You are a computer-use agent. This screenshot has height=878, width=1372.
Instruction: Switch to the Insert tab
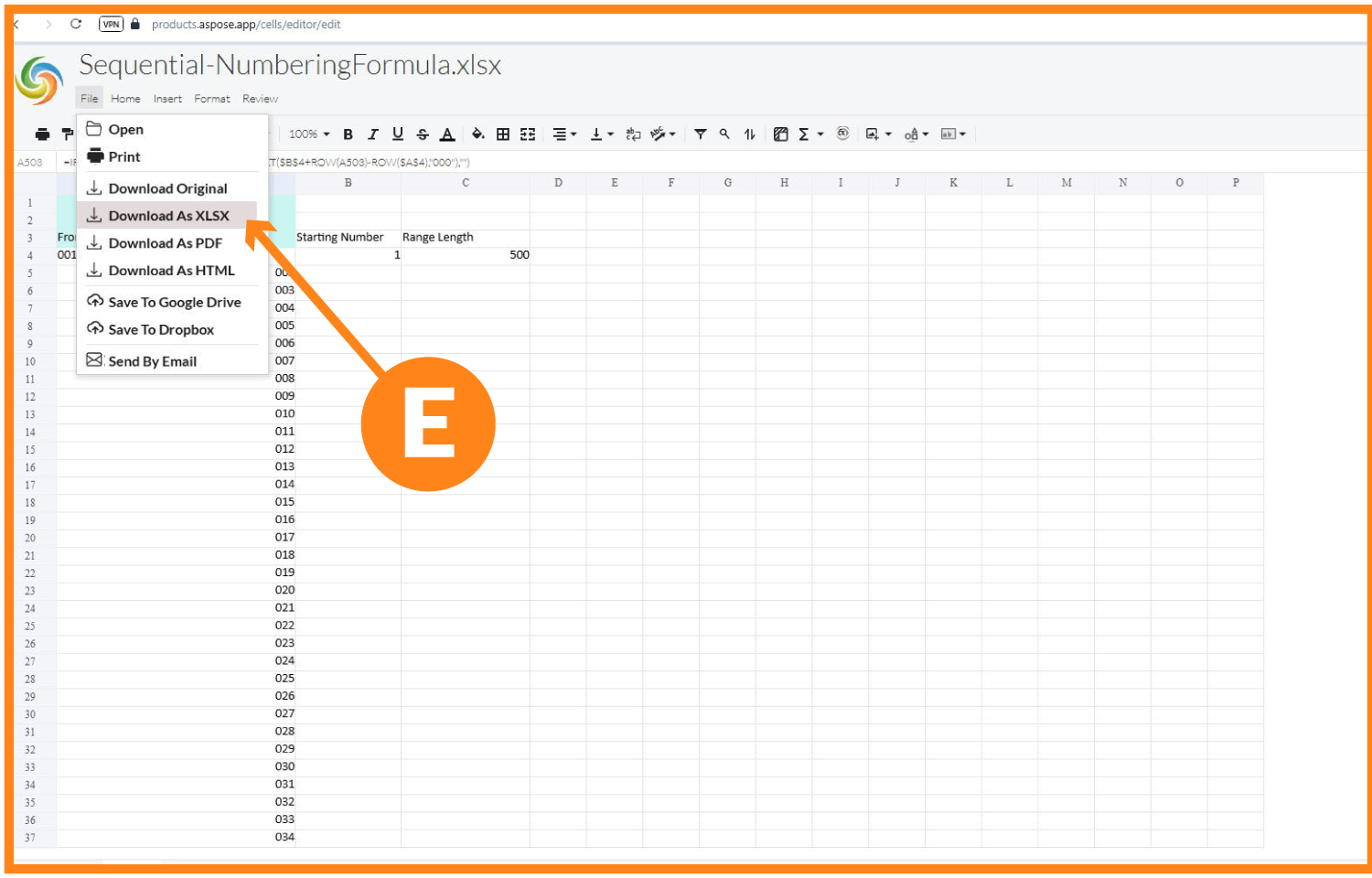167,98
